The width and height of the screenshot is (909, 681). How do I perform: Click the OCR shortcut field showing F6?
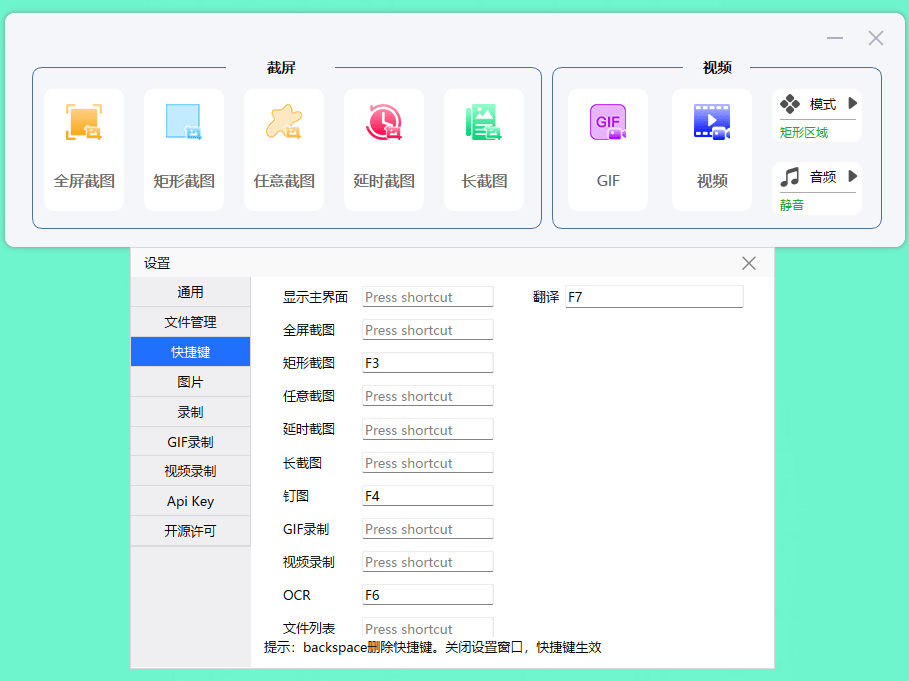coord(427,594)
